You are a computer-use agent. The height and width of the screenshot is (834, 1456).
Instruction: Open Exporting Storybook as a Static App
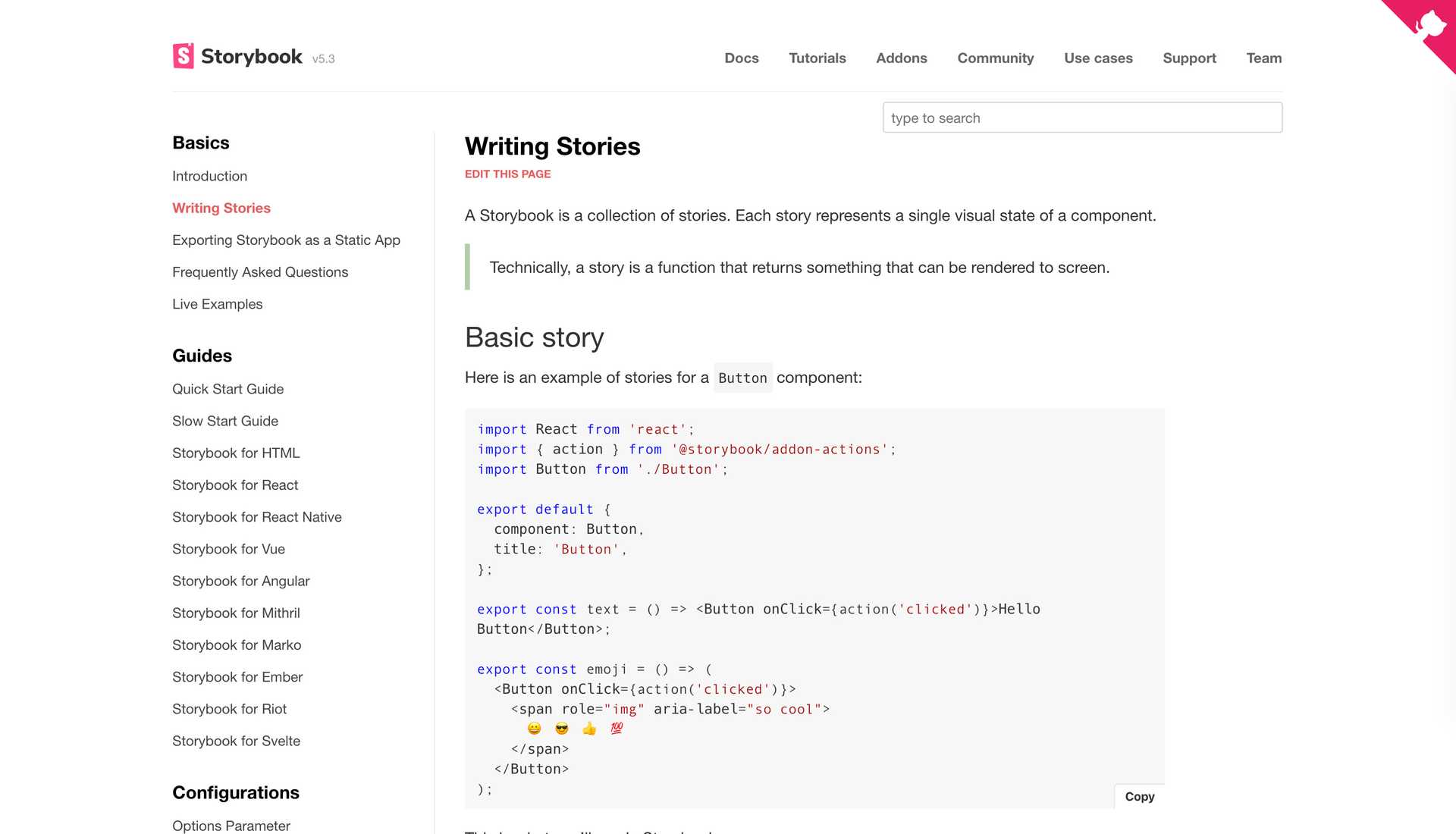tap(286, 240)
